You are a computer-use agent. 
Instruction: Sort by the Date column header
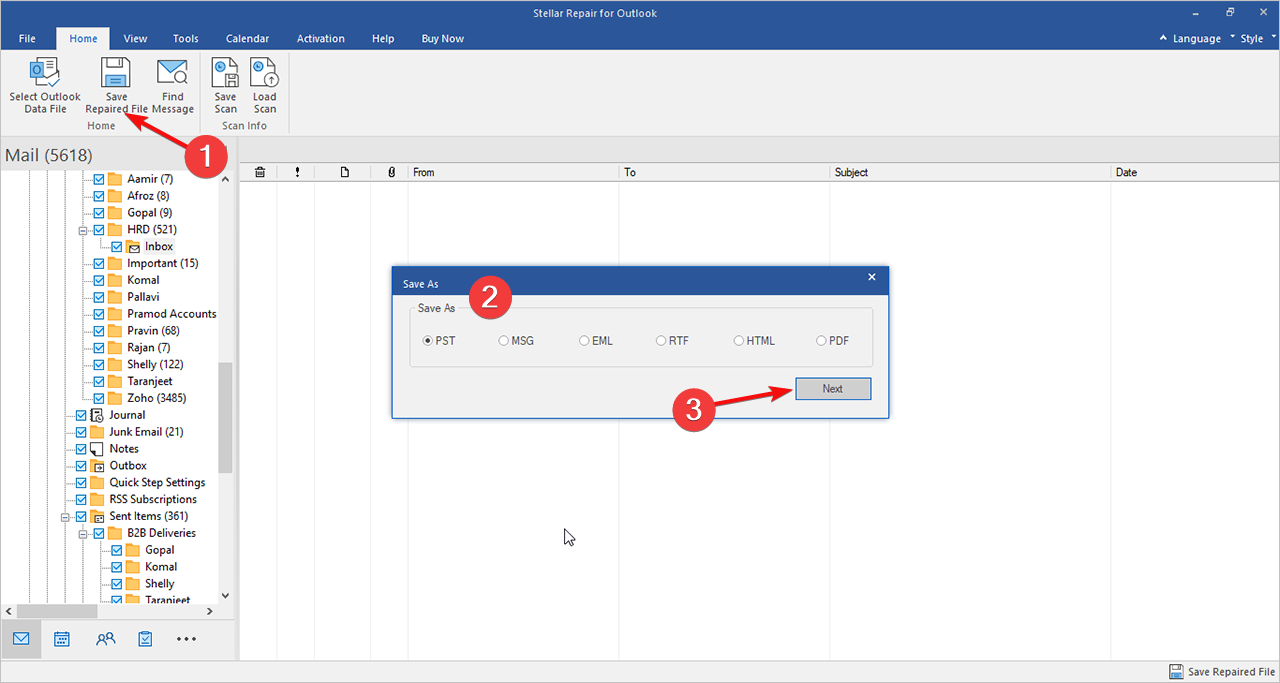click(1195, 172)
